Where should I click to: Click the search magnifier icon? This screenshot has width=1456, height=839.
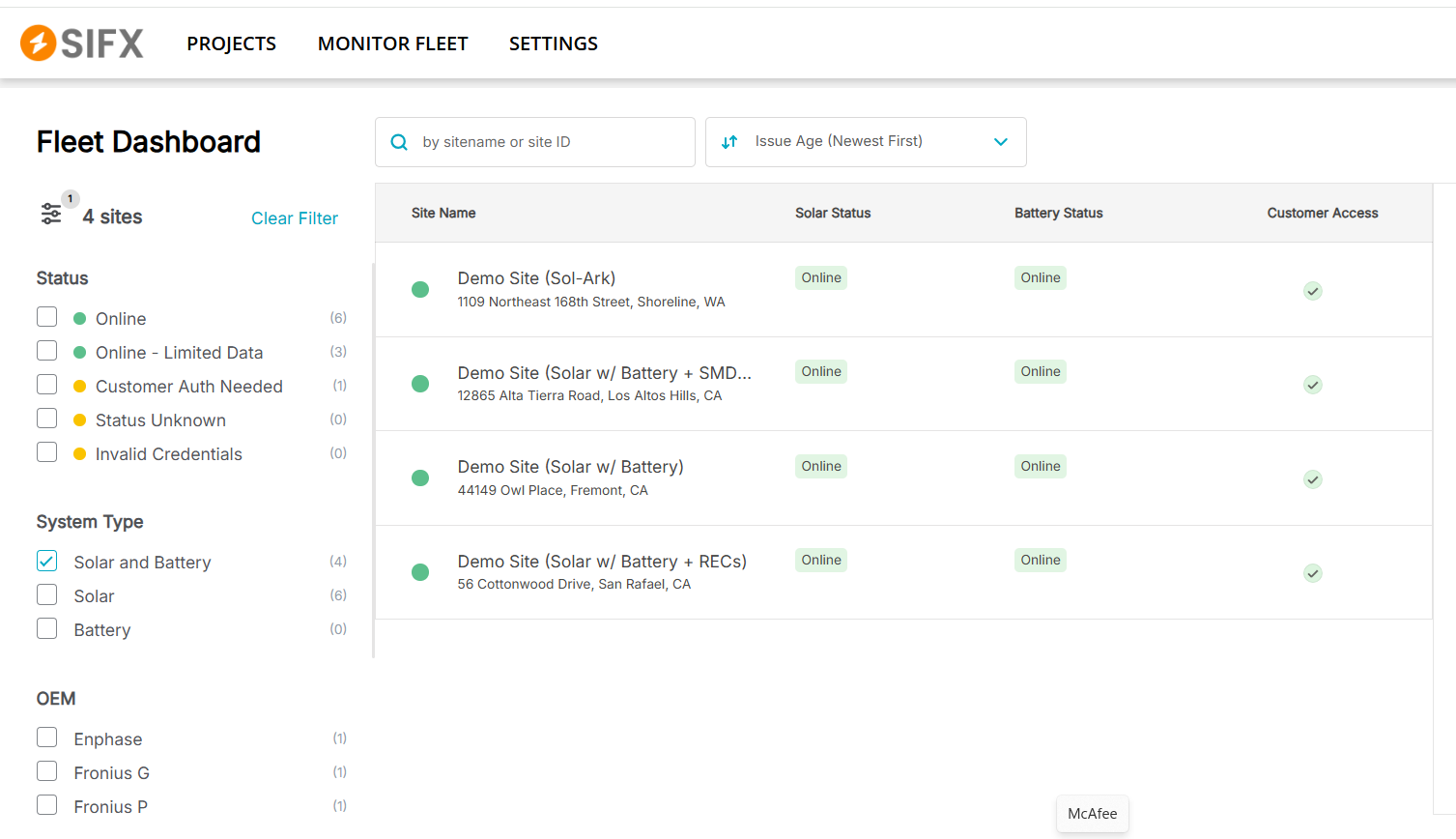399,142
